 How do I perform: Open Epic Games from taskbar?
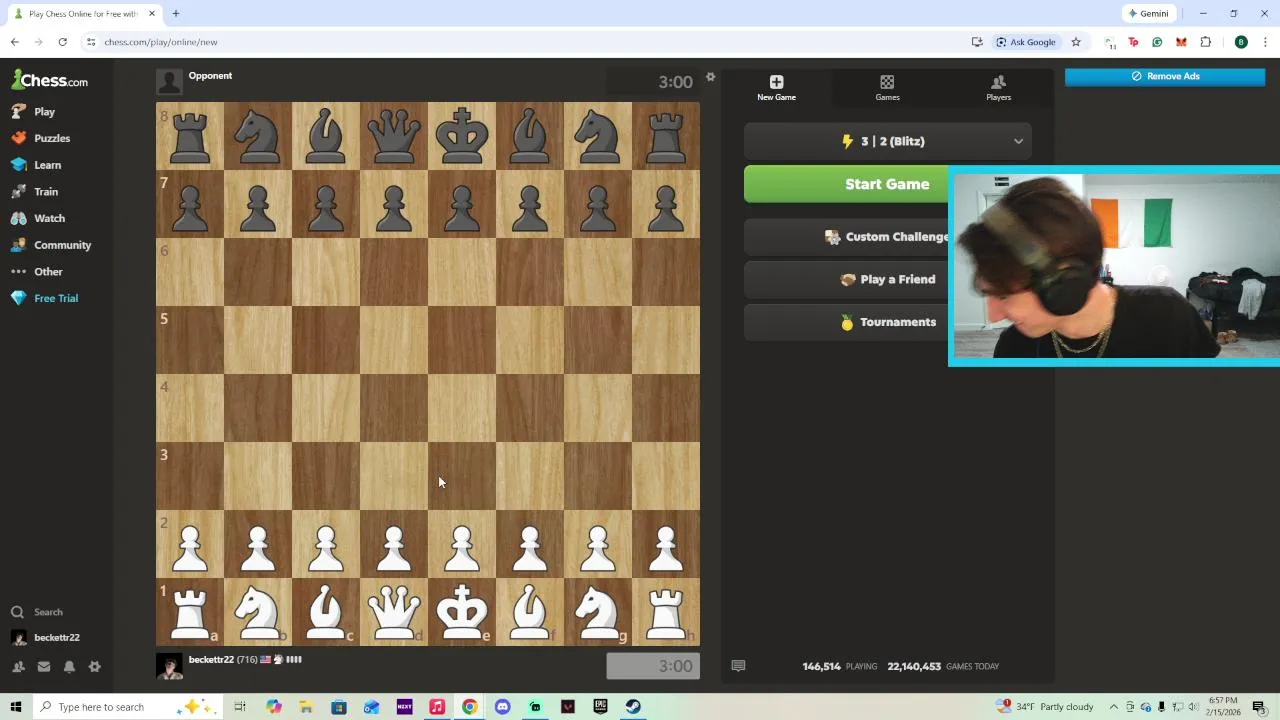pos(600,707)
